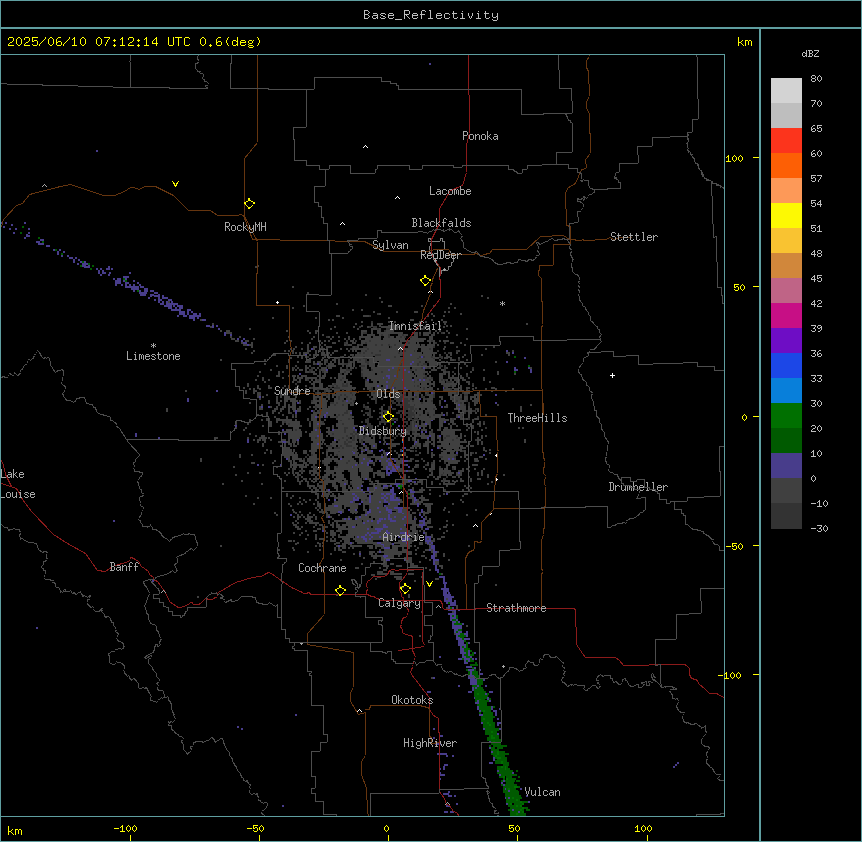Pick the red legend swatch below 65

tap(786, 141)
